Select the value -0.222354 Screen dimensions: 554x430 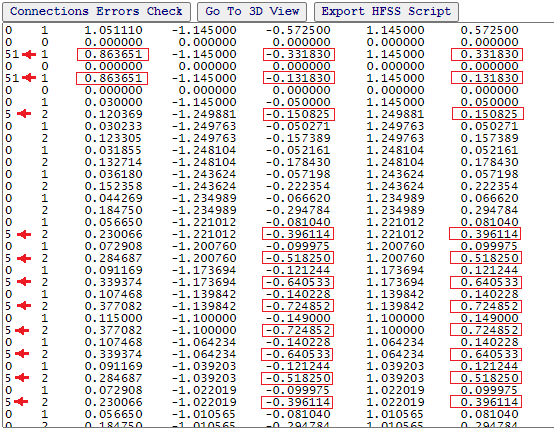pos(298,186)
